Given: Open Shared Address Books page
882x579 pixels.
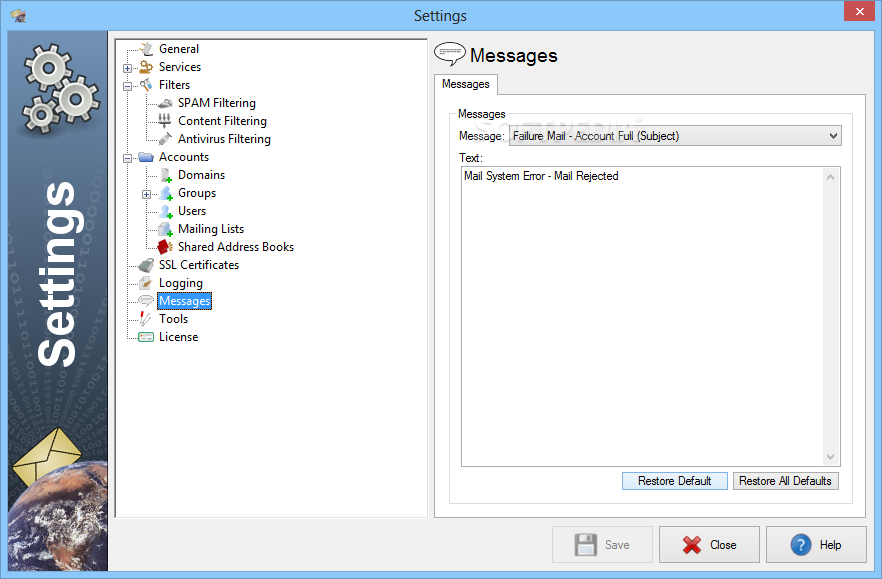Looking at the screenshot, I should [236, 247].
